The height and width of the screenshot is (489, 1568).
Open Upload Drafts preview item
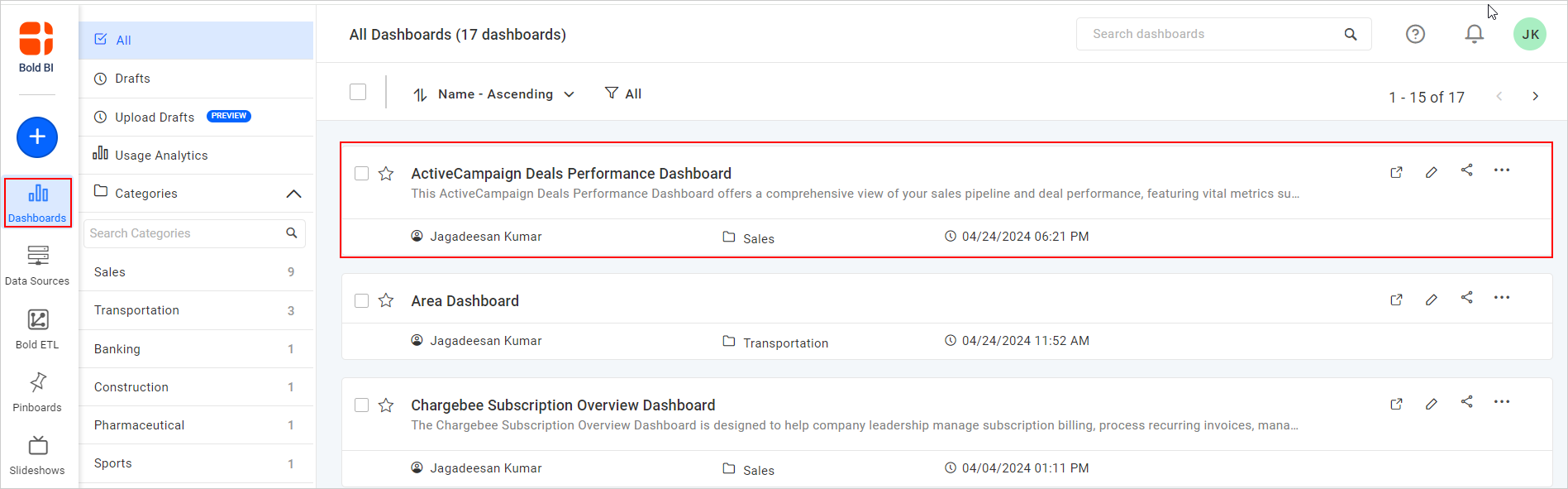coord(196,117)
